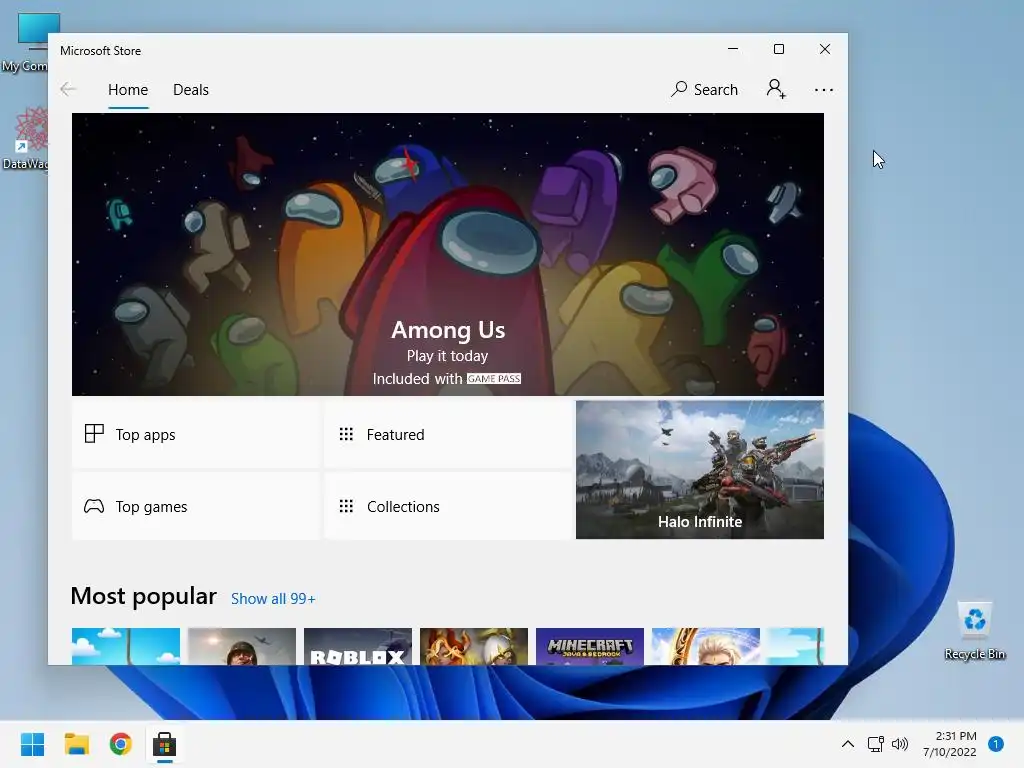Switch to the Home tab

point(128,89)
